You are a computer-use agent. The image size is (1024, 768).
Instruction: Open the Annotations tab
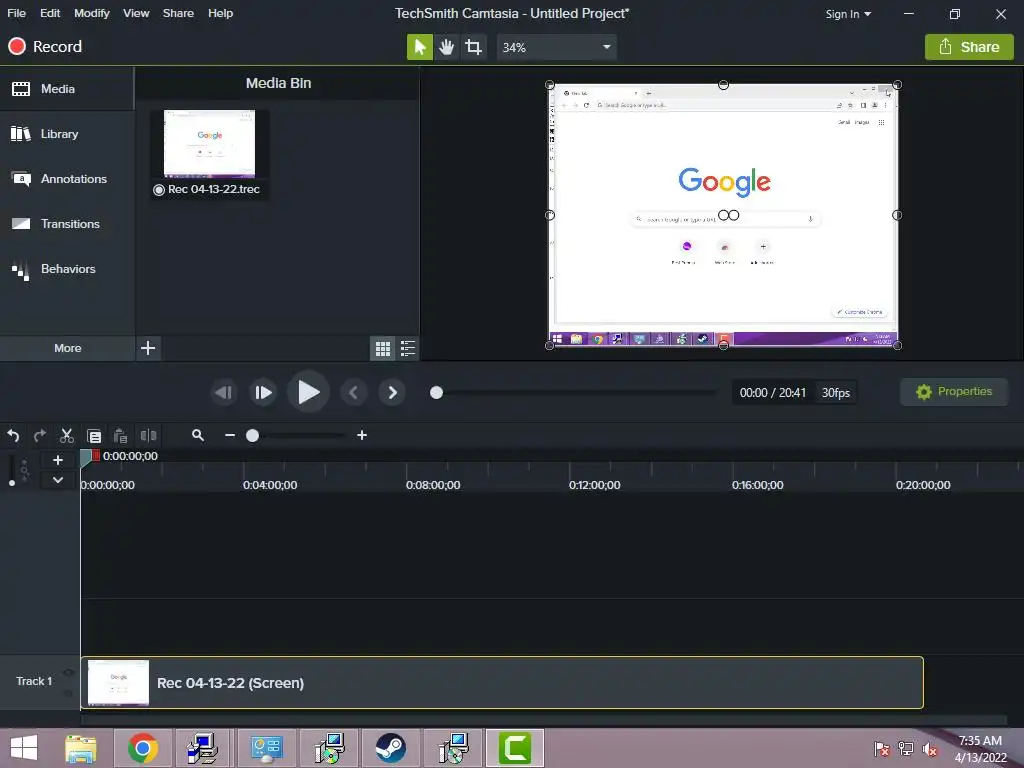pyautogui.click(x=67, y=179)
